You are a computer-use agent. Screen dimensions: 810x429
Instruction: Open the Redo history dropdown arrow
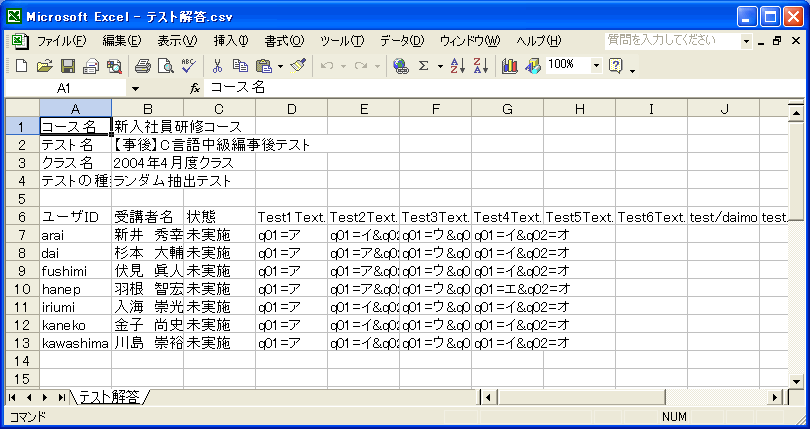377,66
